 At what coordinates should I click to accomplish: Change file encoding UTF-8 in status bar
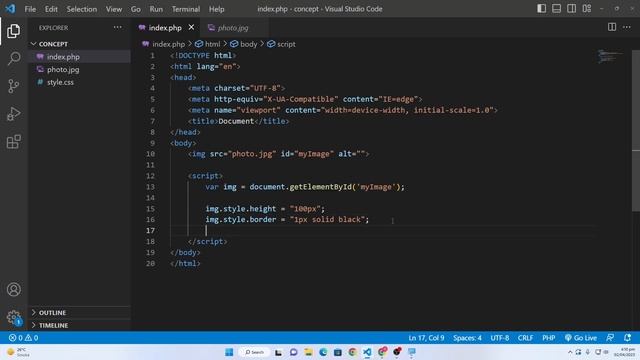[499, 338]
